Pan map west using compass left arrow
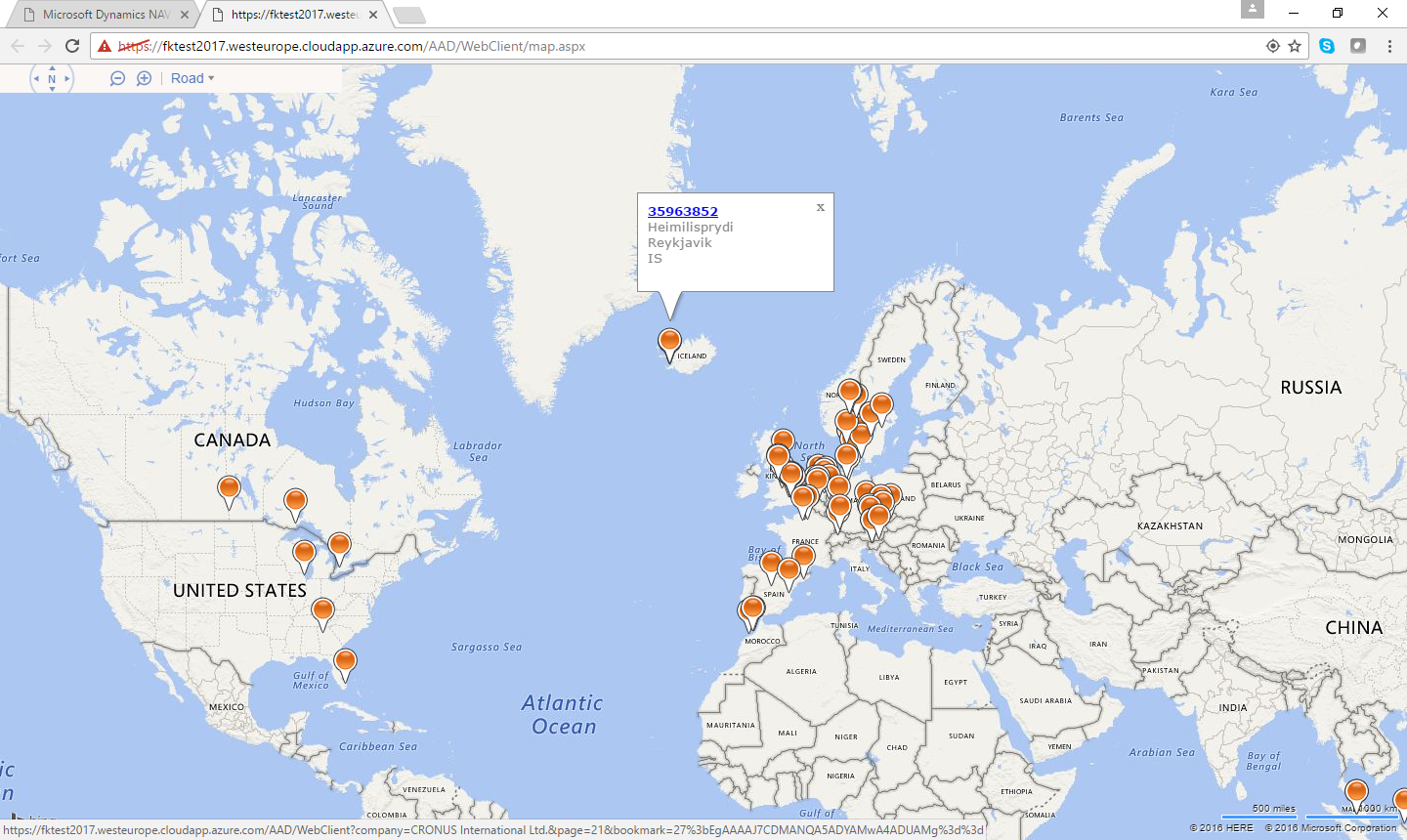 [x=36, y=78]
